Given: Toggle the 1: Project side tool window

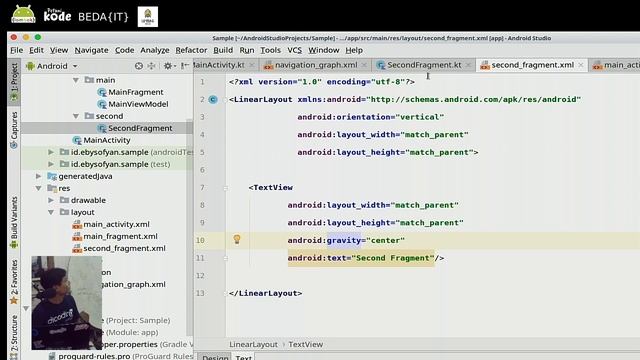Looking at the screenshot, I should [14, 82].
